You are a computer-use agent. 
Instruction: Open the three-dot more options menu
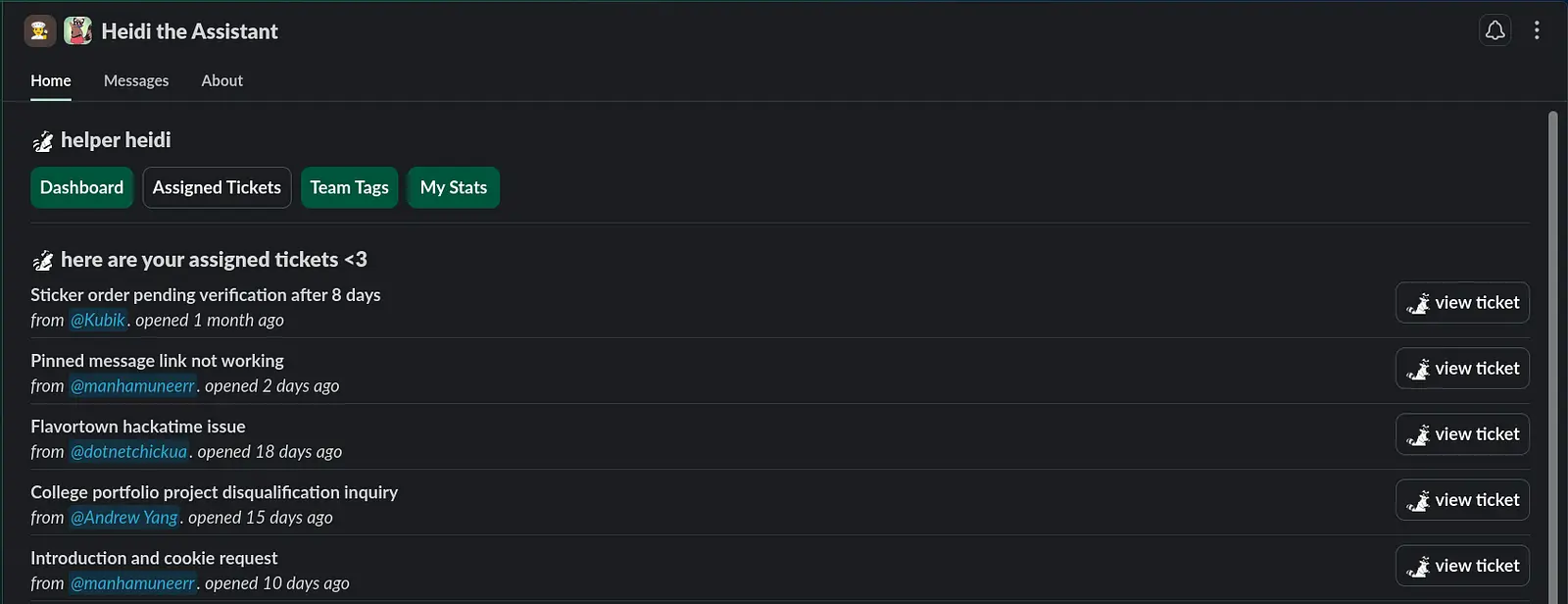pyautogui.click(x=1537, y=31)
